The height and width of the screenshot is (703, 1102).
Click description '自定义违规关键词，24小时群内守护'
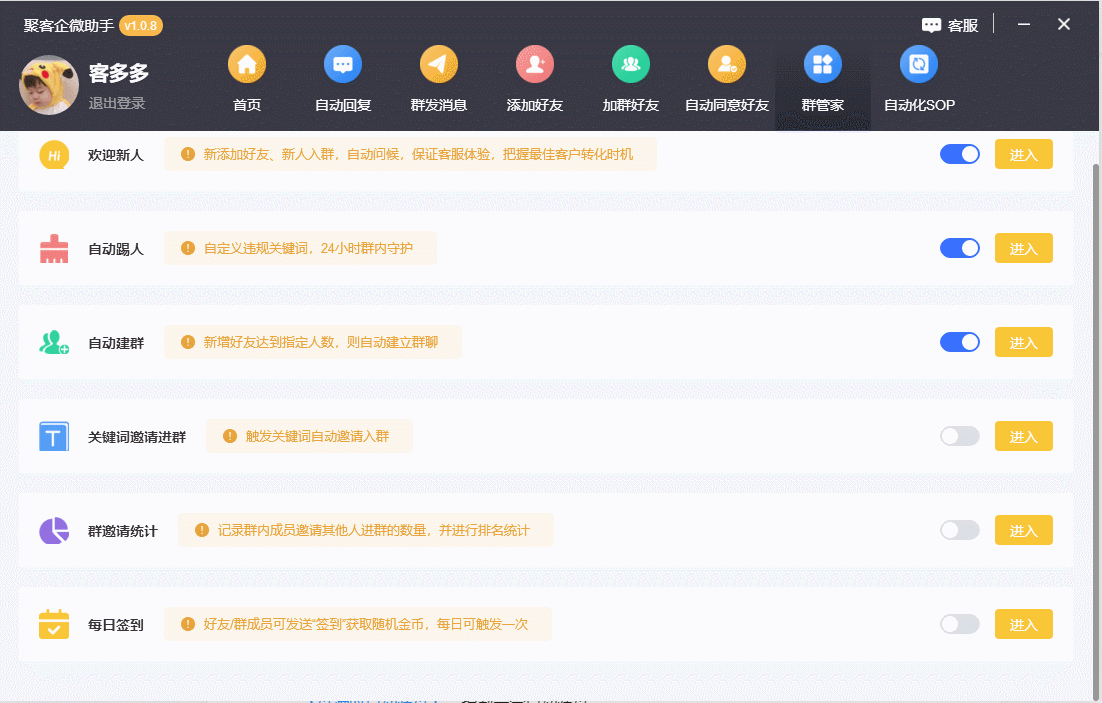click(x=308, y=248)
